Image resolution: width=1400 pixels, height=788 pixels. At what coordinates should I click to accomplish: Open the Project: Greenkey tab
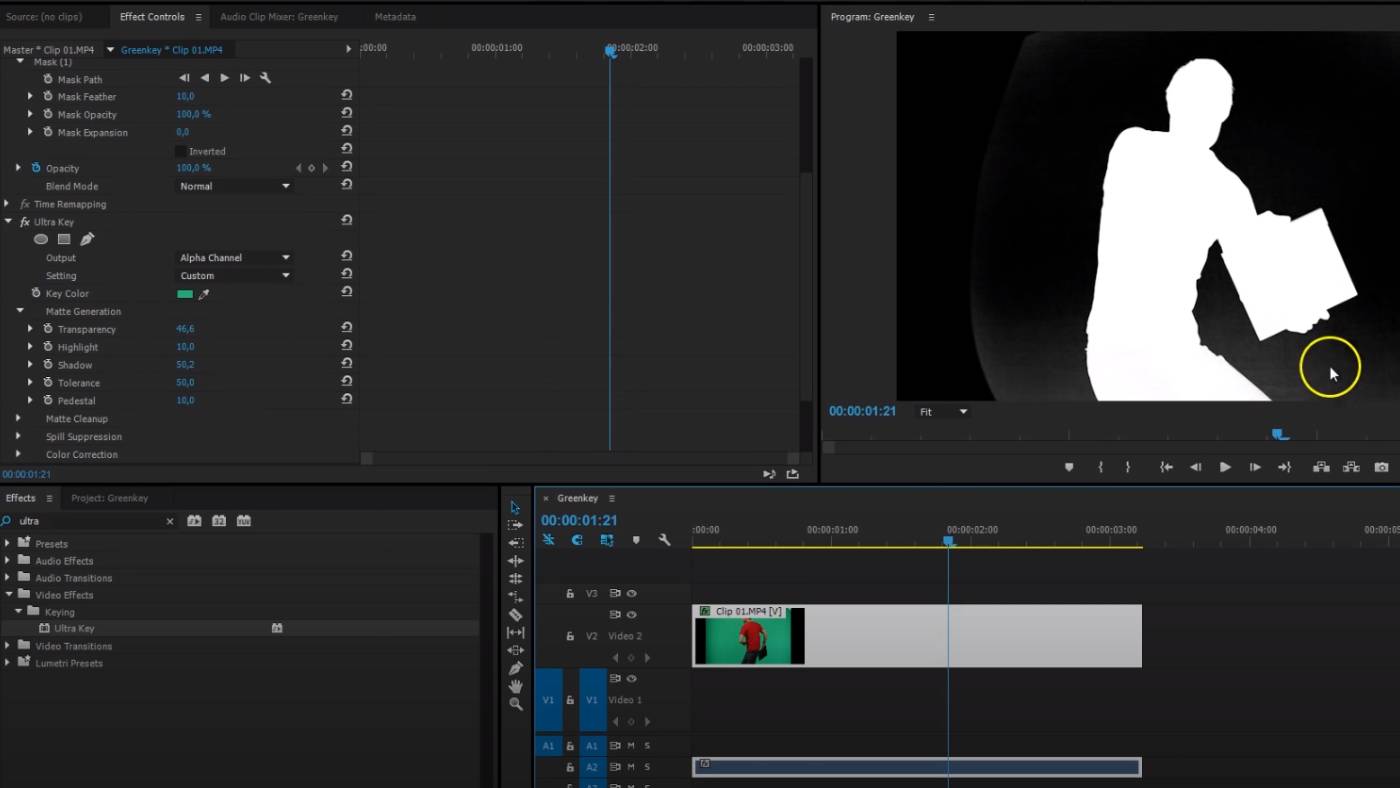109,498
